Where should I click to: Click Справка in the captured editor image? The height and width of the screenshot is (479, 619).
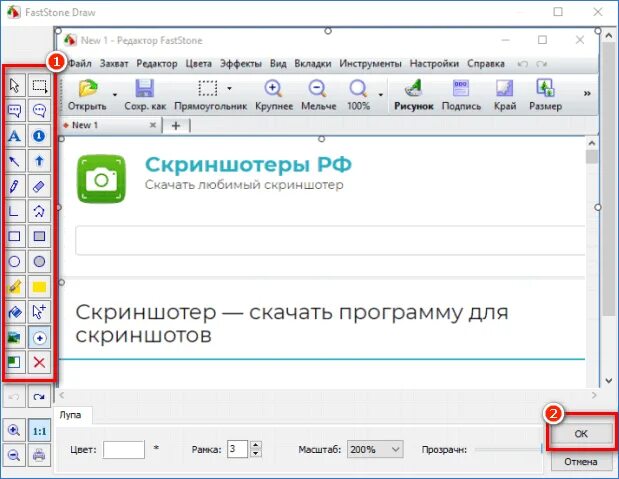(x=486, y=63)
